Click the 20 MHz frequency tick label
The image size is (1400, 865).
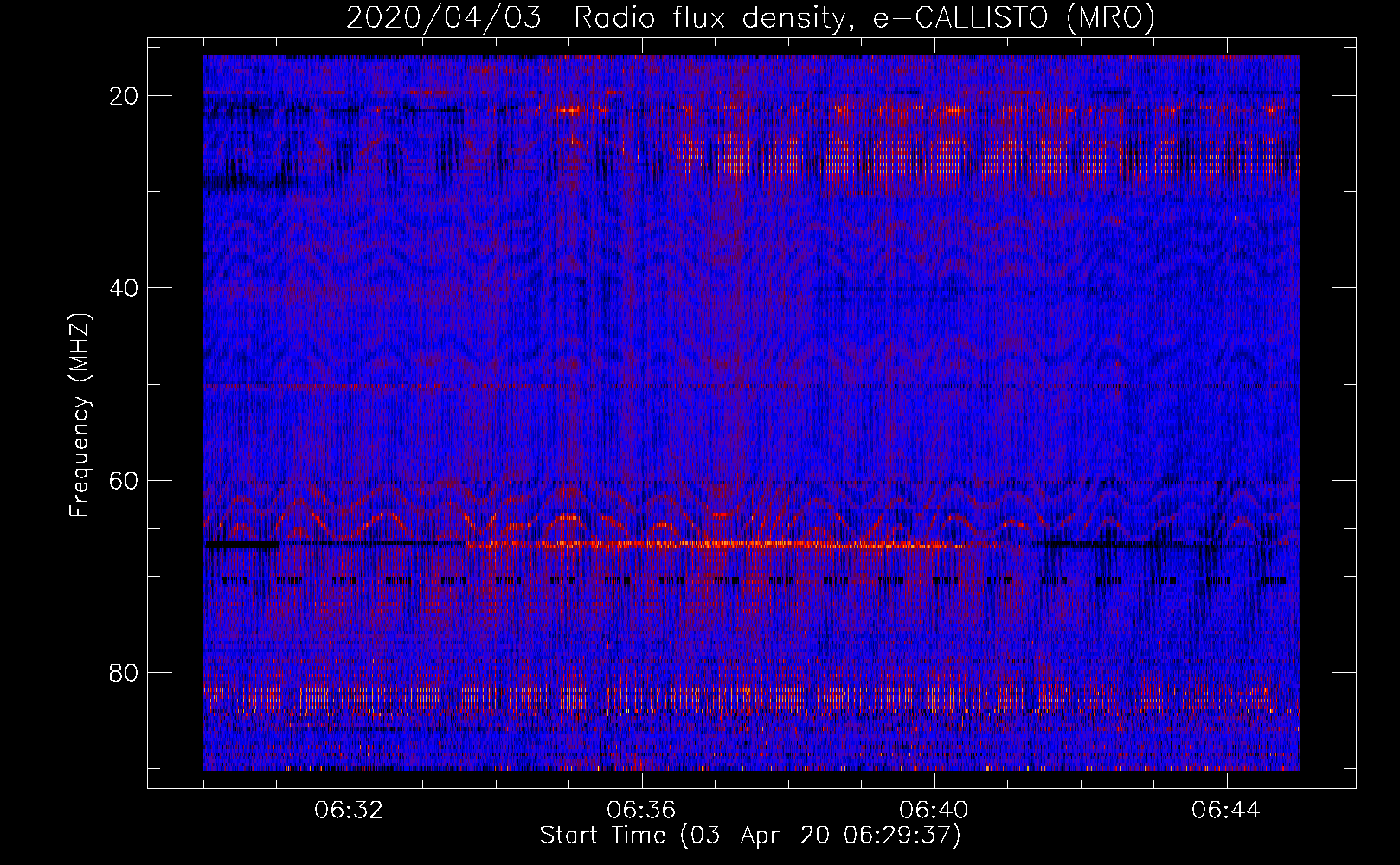[125, 96]
